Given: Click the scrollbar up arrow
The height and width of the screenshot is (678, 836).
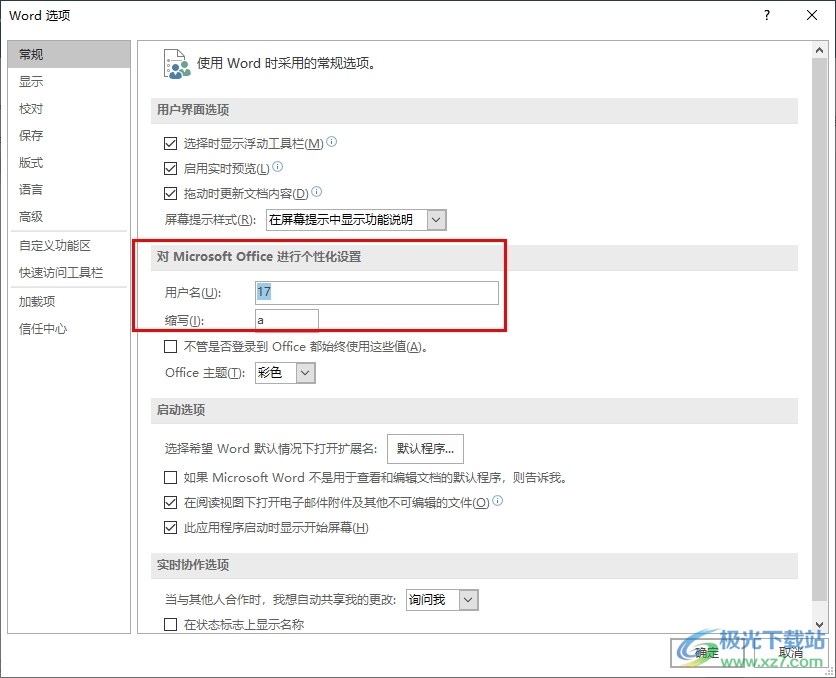Looking at the screenshot, I should click(x=819, y=51).
